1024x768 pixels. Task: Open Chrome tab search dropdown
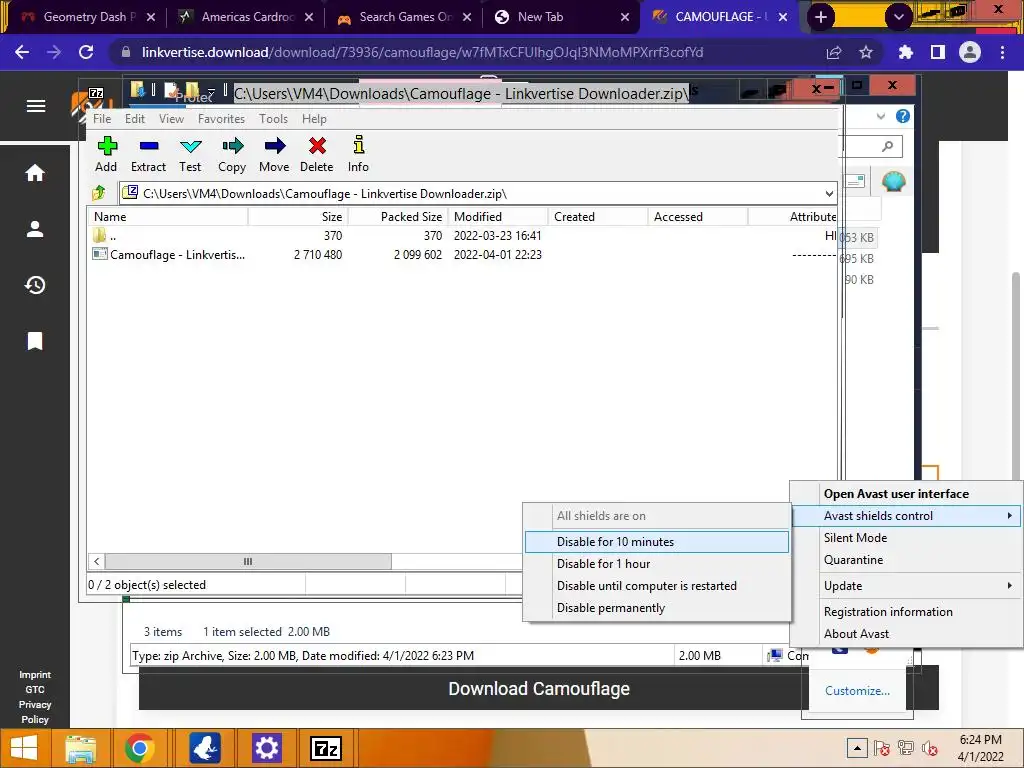899,17
